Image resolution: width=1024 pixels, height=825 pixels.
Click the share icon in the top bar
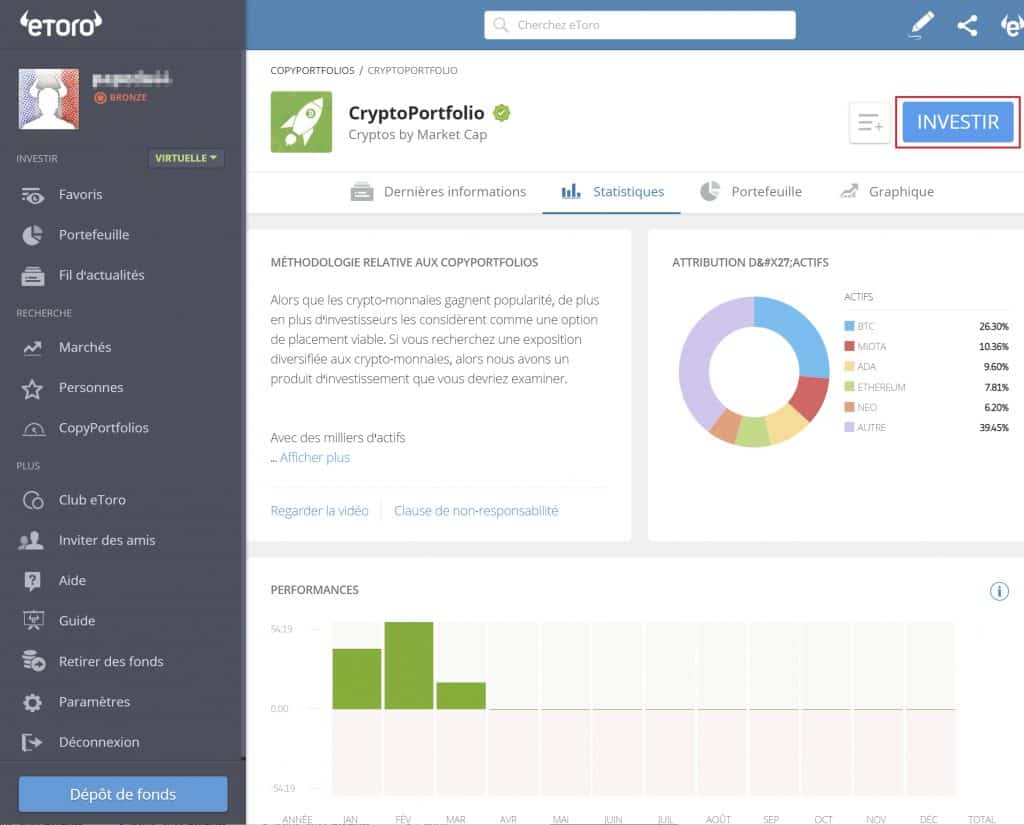click(966, 25)
